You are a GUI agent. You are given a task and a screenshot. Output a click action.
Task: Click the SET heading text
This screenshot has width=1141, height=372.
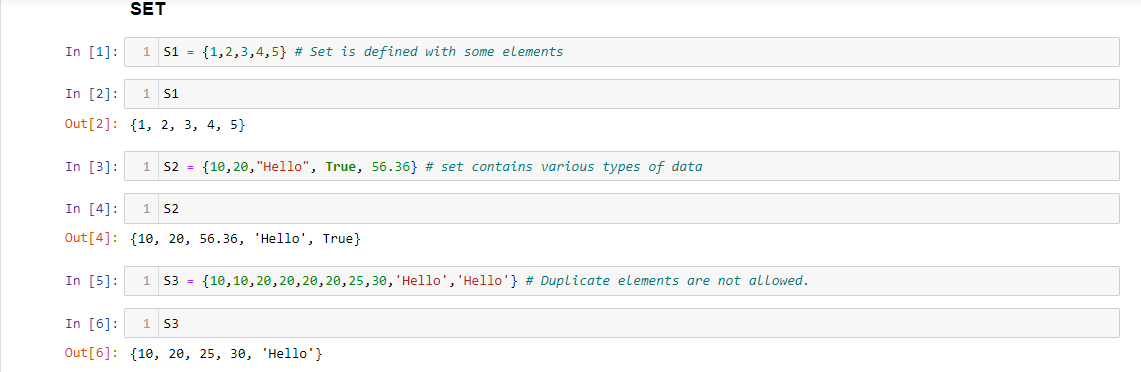pyautogui.click(x=148, y=9)
